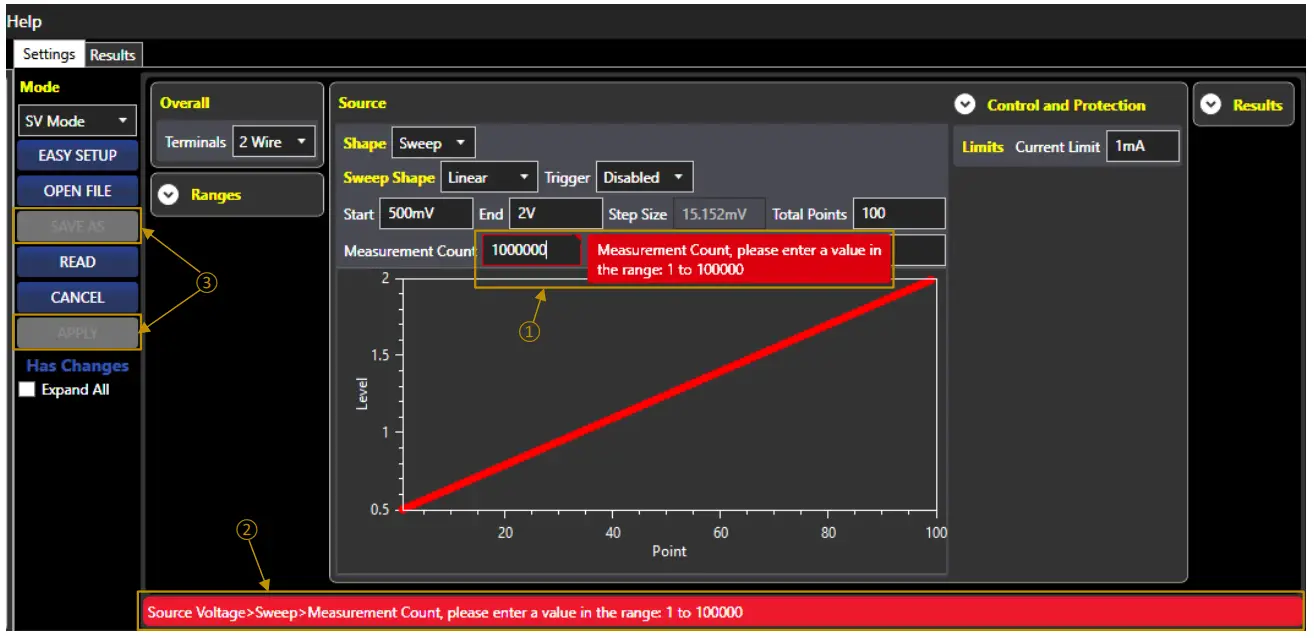Expand the Control and Protection chevron
This screenshot has height=638, width=1314.
[x=965, y=105]
